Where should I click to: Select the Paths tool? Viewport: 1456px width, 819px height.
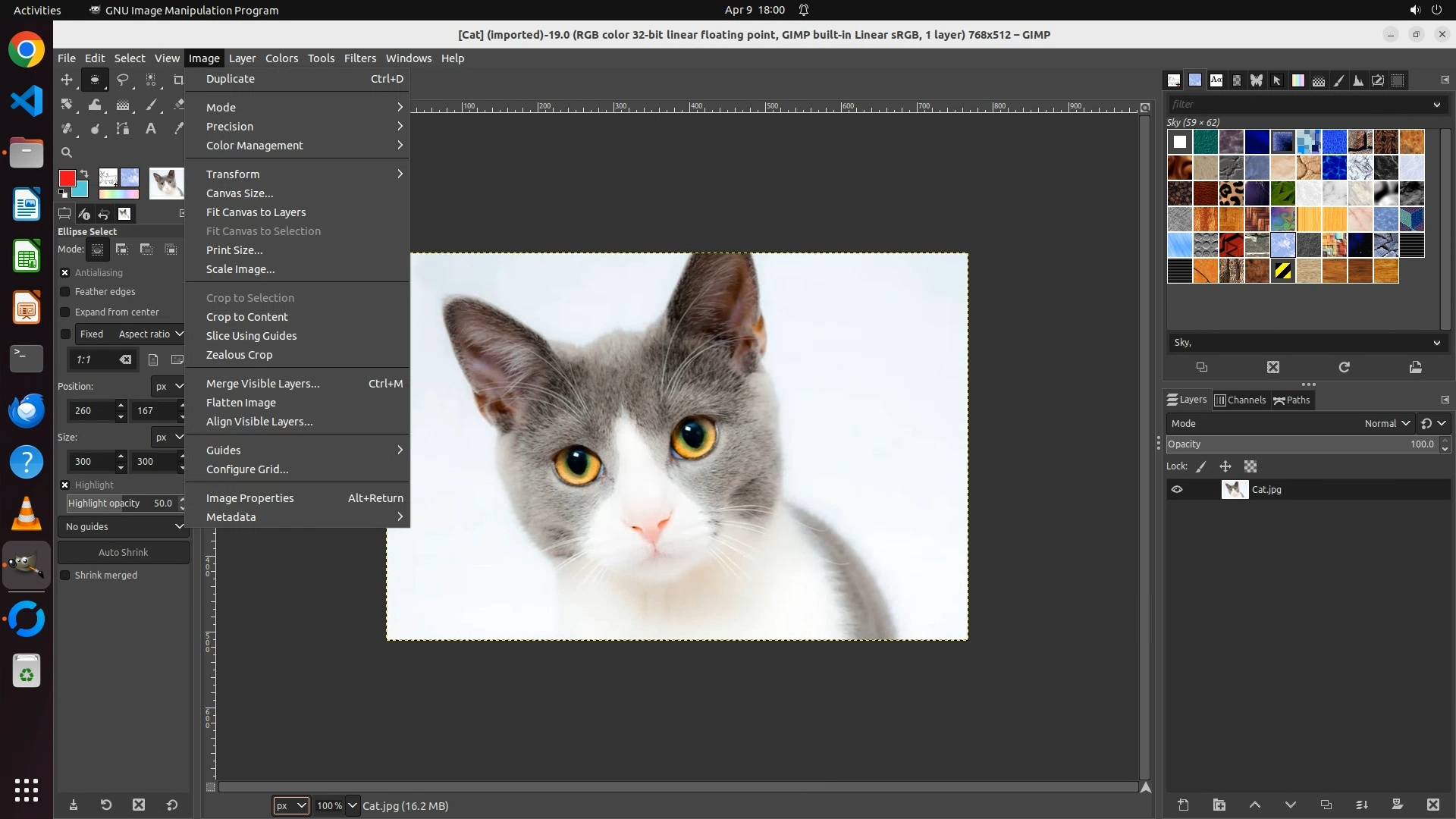tap(123, 129)
